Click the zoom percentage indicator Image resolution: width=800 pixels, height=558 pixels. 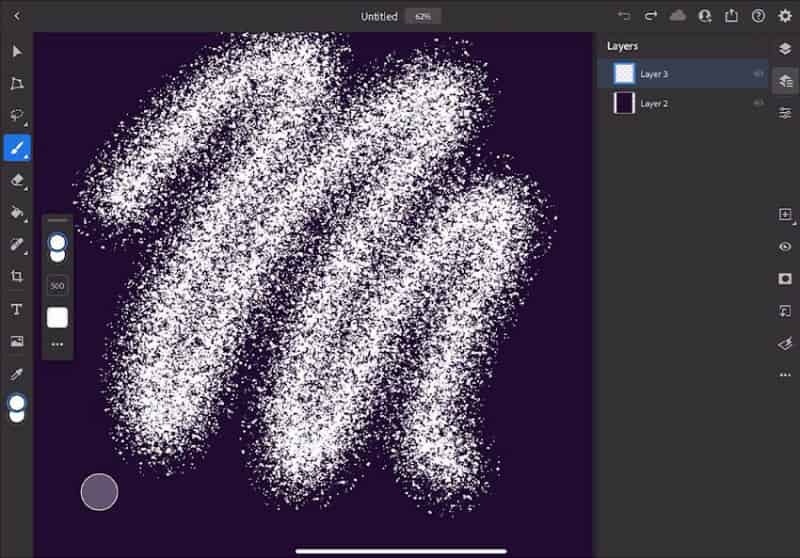(423, 16)
